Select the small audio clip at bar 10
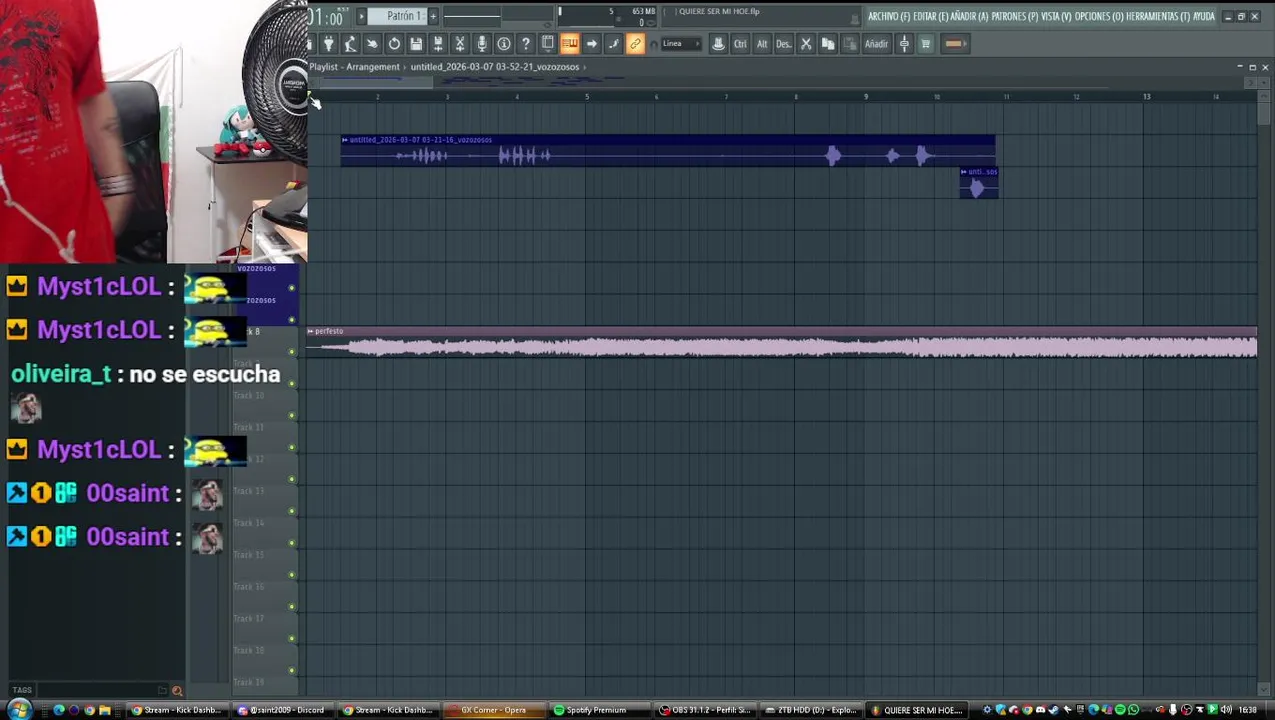 [978, 183]
